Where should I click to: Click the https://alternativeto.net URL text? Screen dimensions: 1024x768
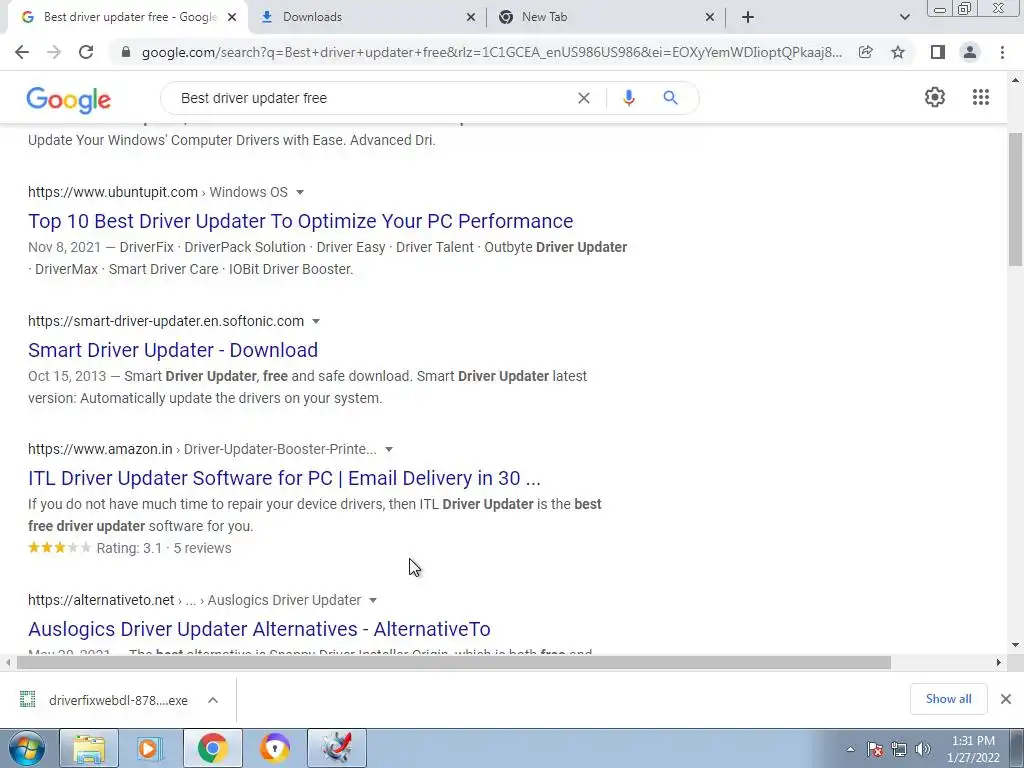tap(101, 600)
